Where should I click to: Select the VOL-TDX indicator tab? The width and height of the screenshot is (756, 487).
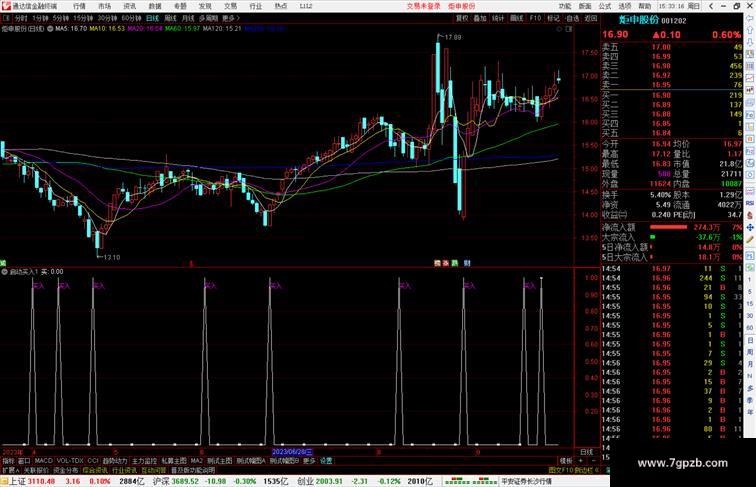[x=70, y=461]
